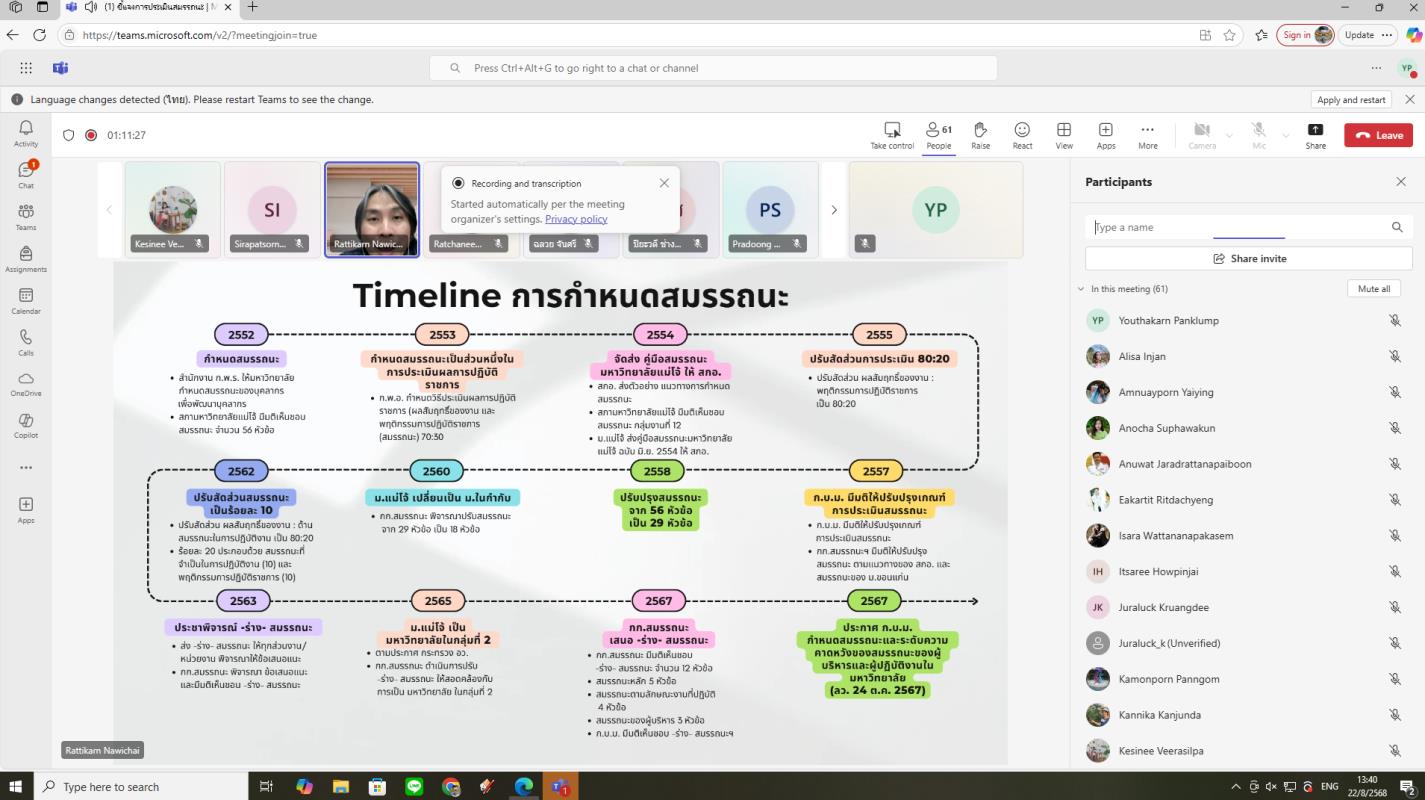
Task: Raise your hand in the meeting
Action: [x=980, y=135]
